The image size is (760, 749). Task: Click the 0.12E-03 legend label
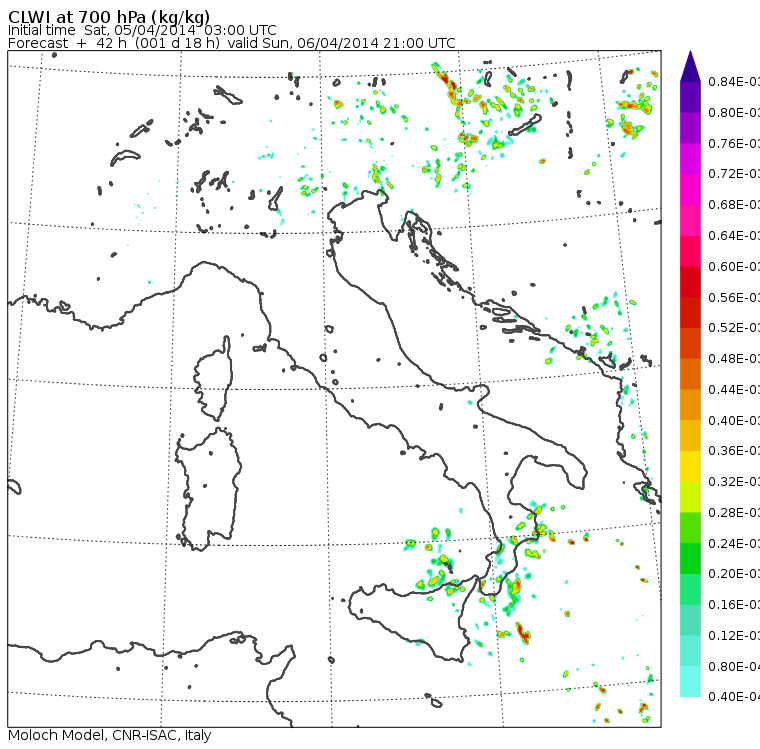click(734, 636)
